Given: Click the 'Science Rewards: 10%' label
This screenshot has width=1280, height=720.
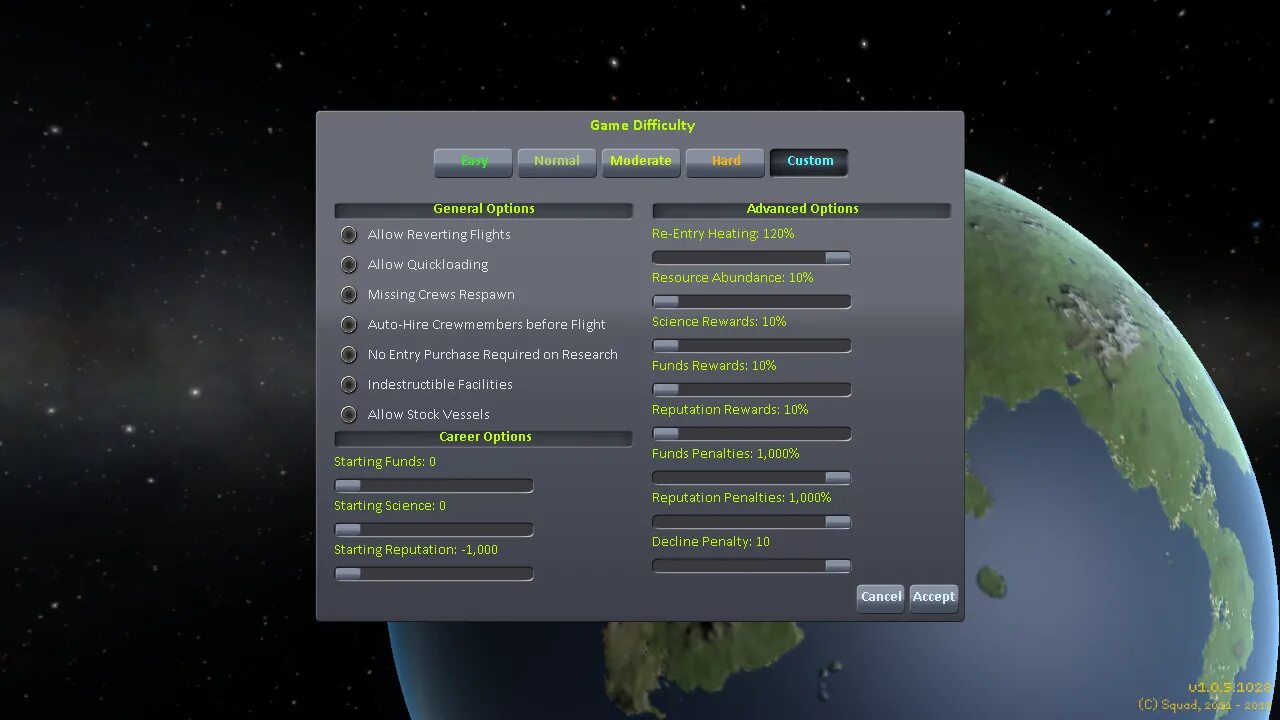Looking at the screenshot, I should click(719, 322).
